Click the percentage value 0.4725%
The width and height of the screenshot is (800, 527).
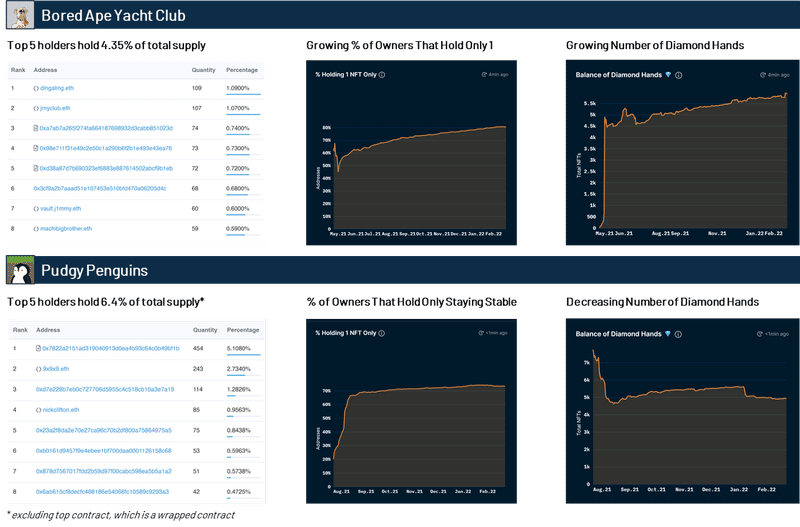point(239,492)
